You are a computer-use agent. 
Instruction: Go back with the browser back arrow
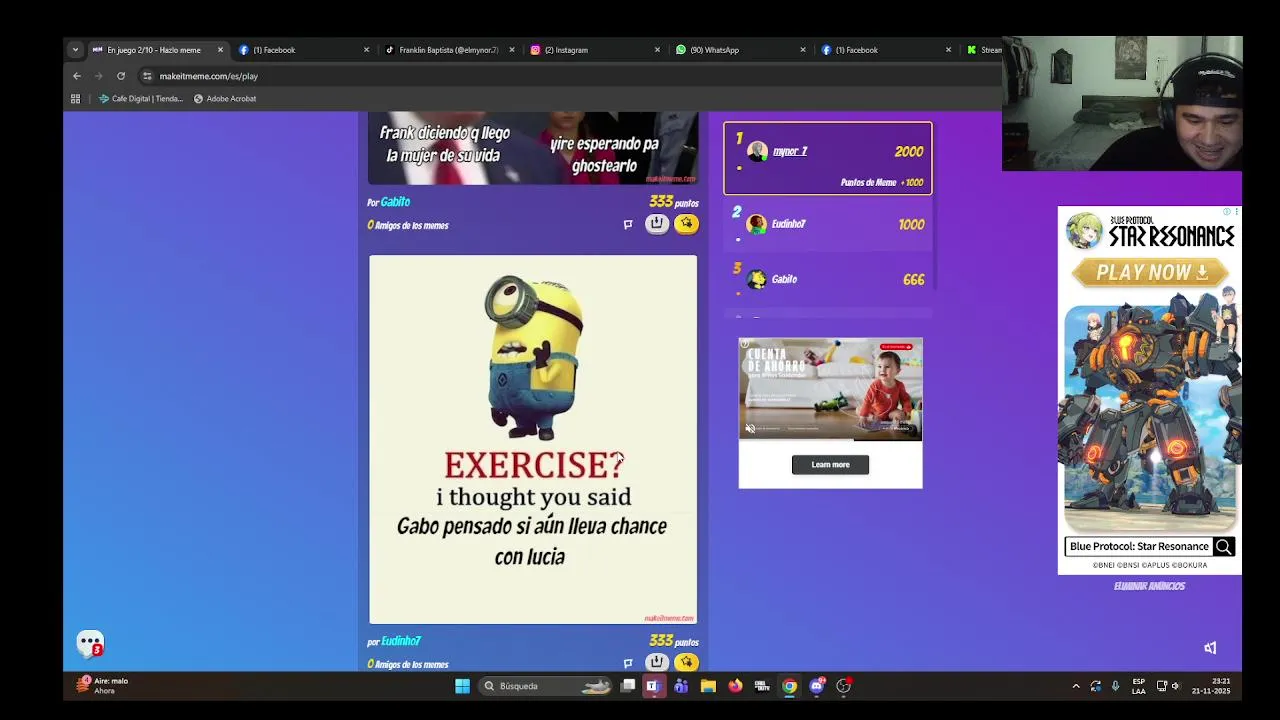tap(77, 76)
